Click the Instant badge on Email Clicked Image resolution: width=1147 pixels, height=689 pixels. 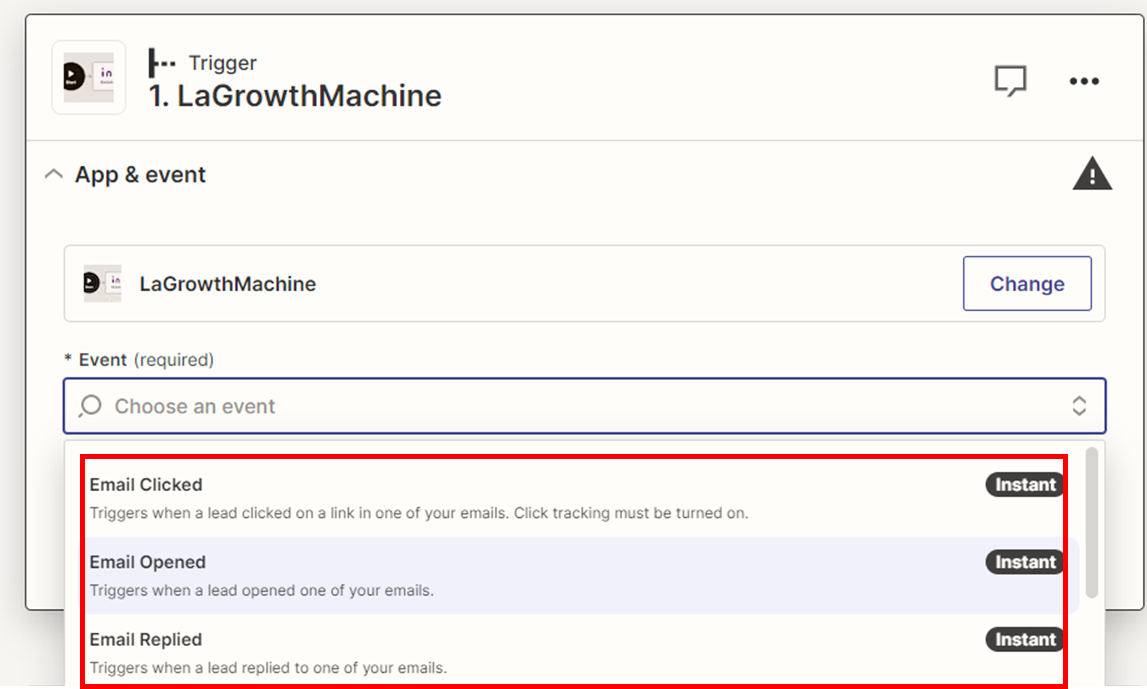click(1024, 484)
